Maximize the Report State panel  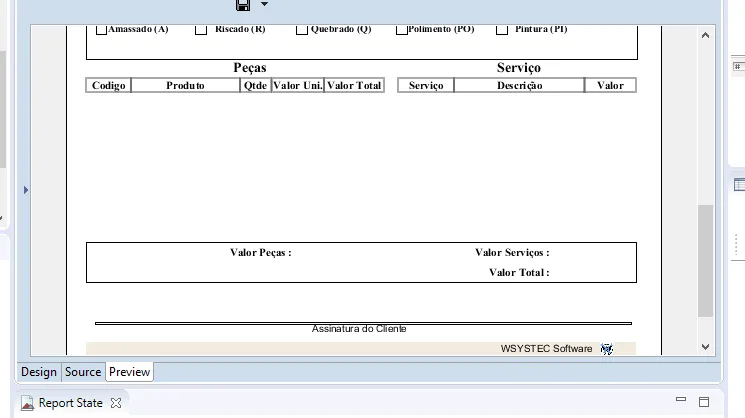coord(704,402)
